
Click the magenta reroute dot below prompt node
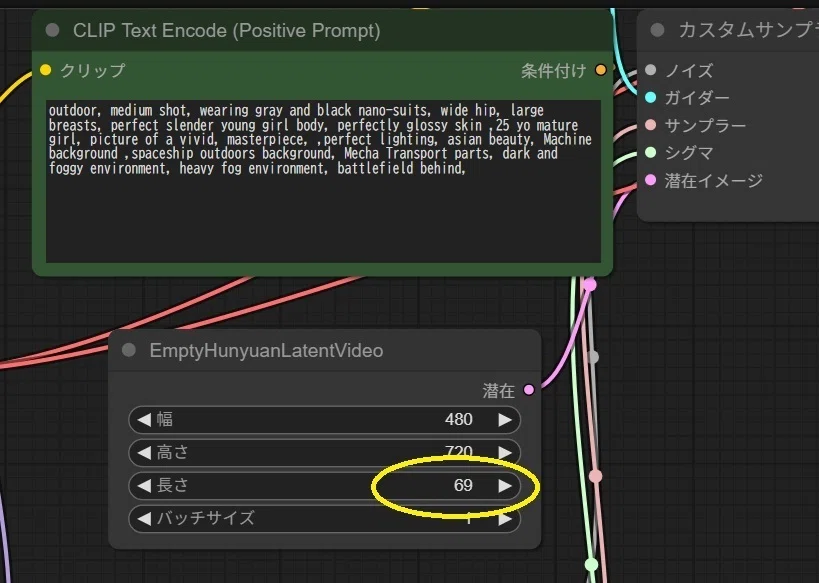tap(590, 285)
